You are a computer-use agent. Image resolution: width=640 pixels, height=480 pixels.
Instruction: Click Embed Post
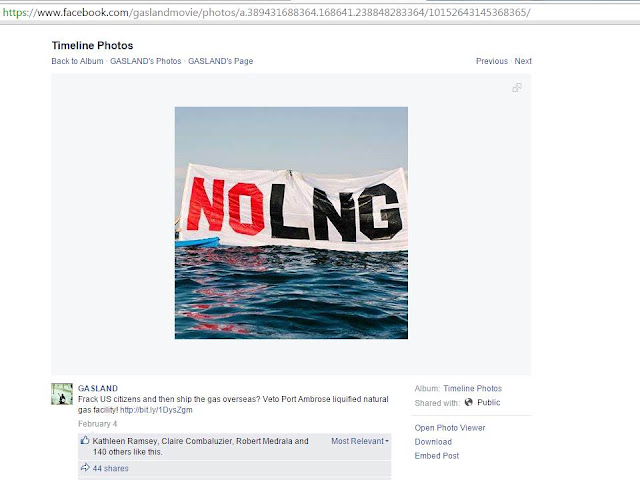click(437, 456)
